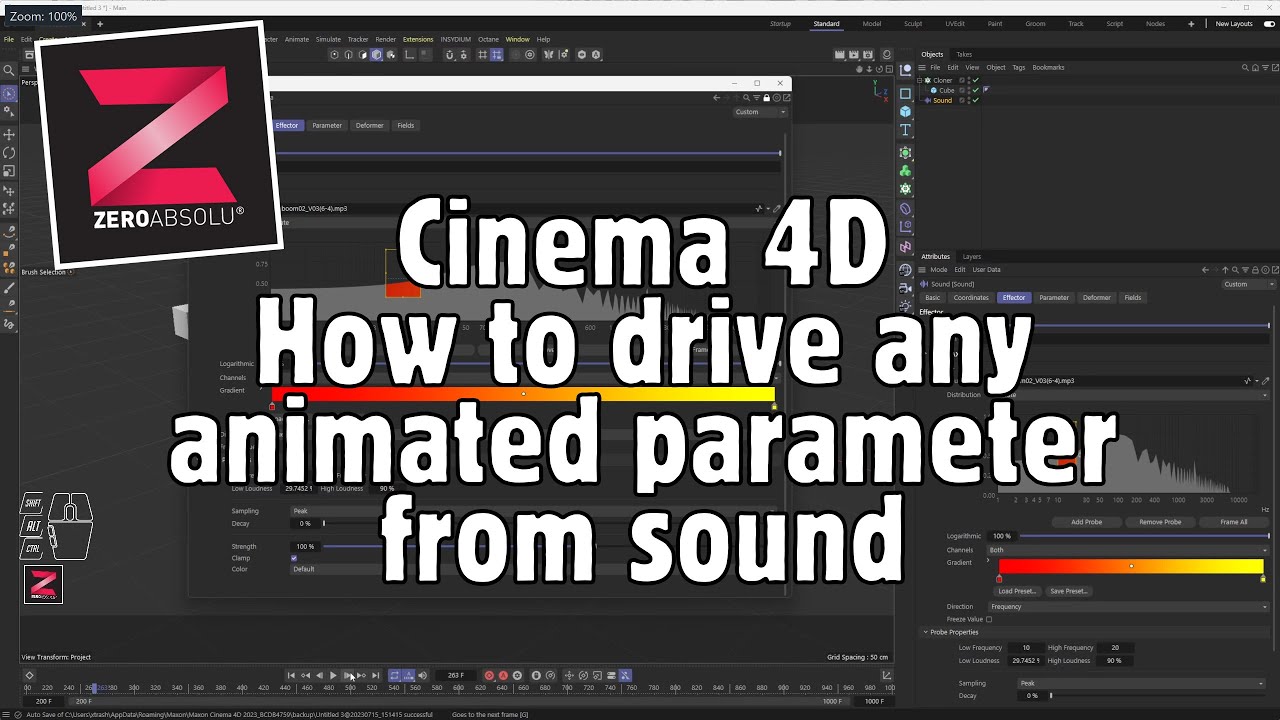The height and width of the screenshot is (720, 1280).
Task: Go to the start of animation
Action: point(291,676)
